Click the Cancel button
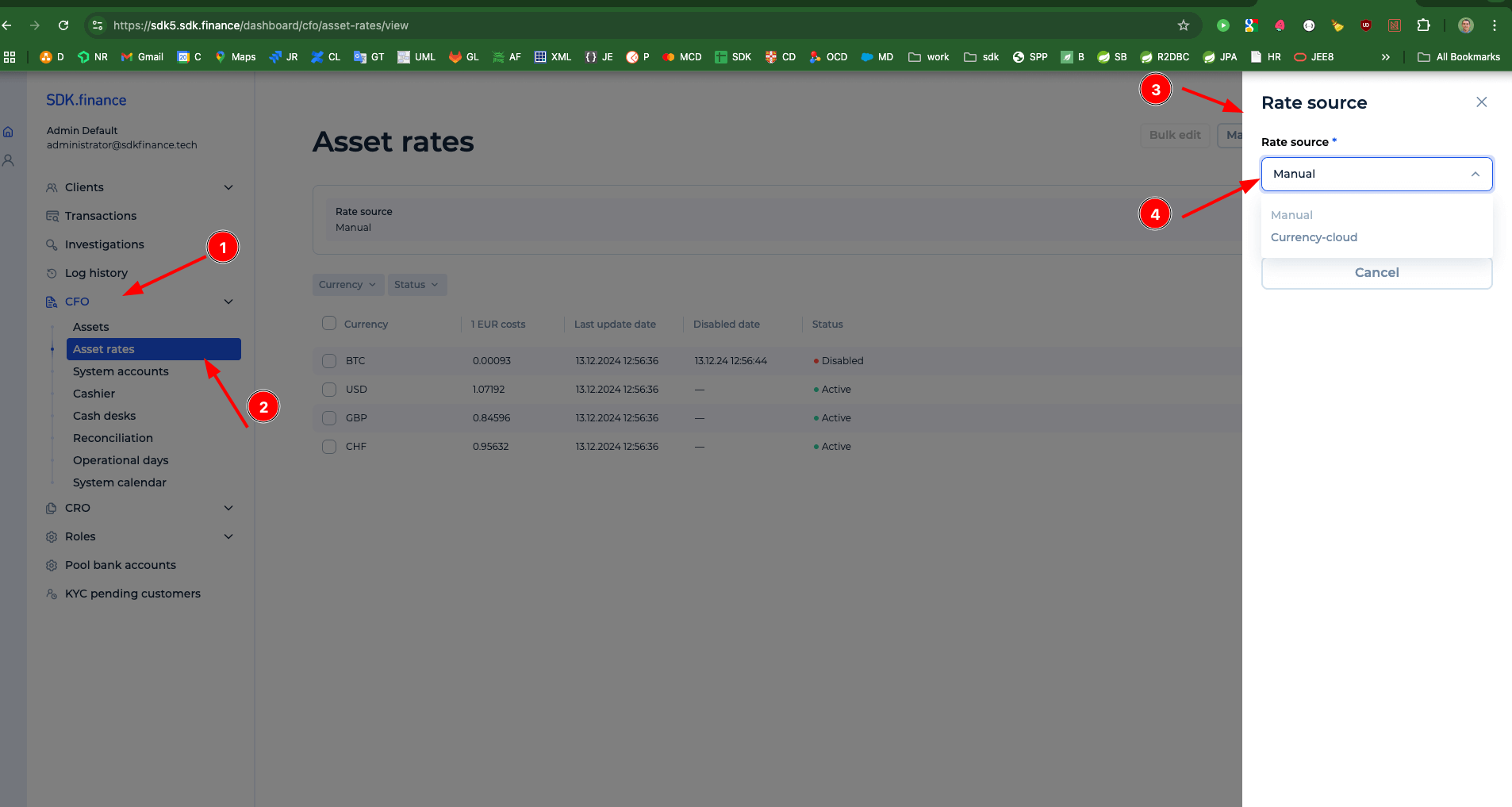Screen dimensions: 1512x807 point(1376,272)
